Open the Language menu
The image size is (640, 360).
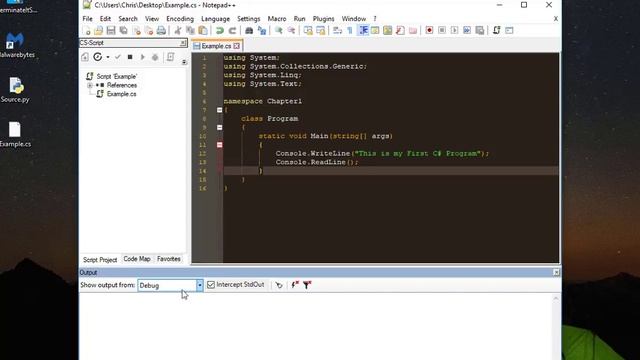click(216, 19)
